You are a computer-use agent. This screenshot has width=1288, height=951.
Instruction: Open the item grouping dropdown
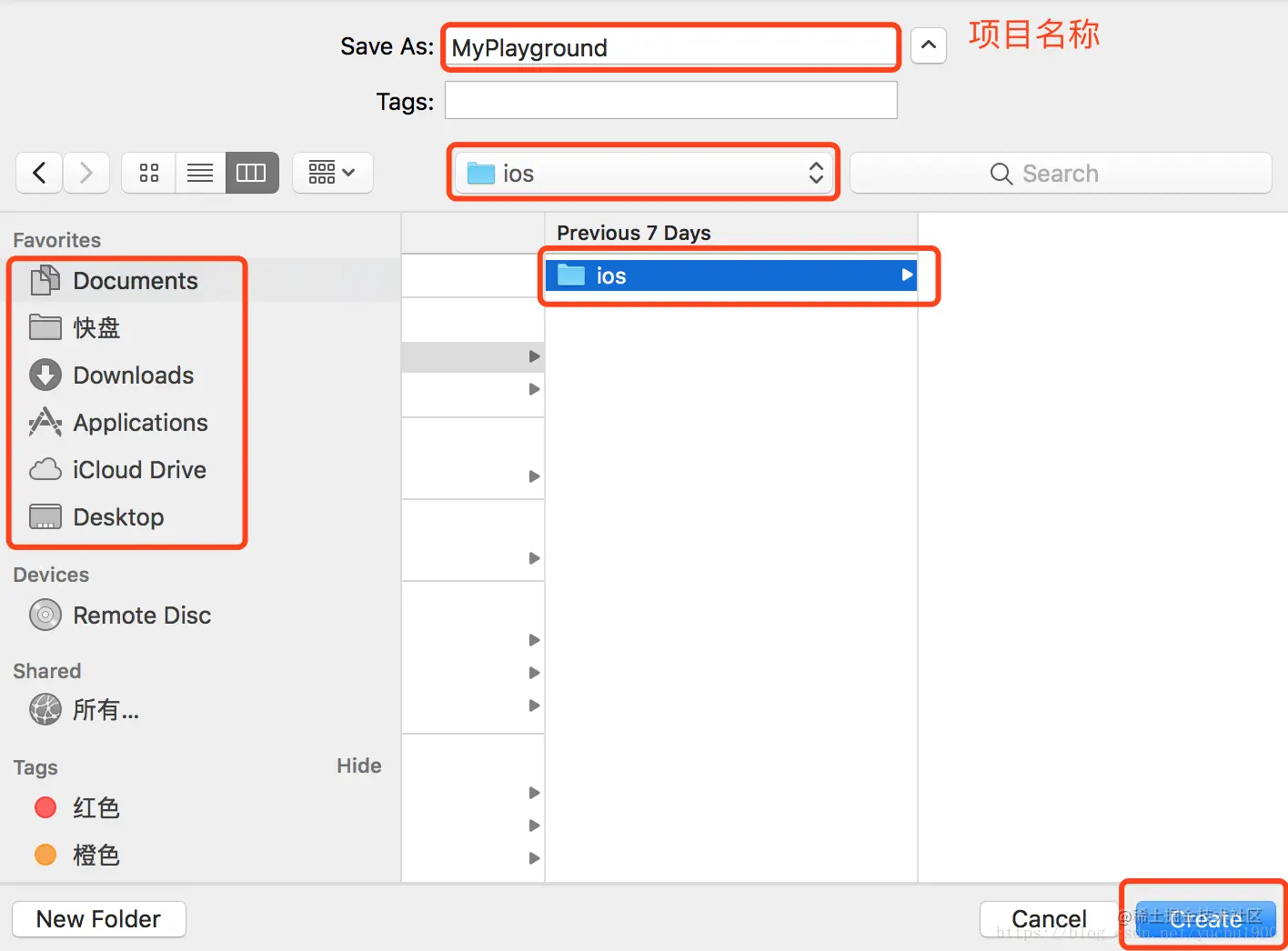point(332,173)
